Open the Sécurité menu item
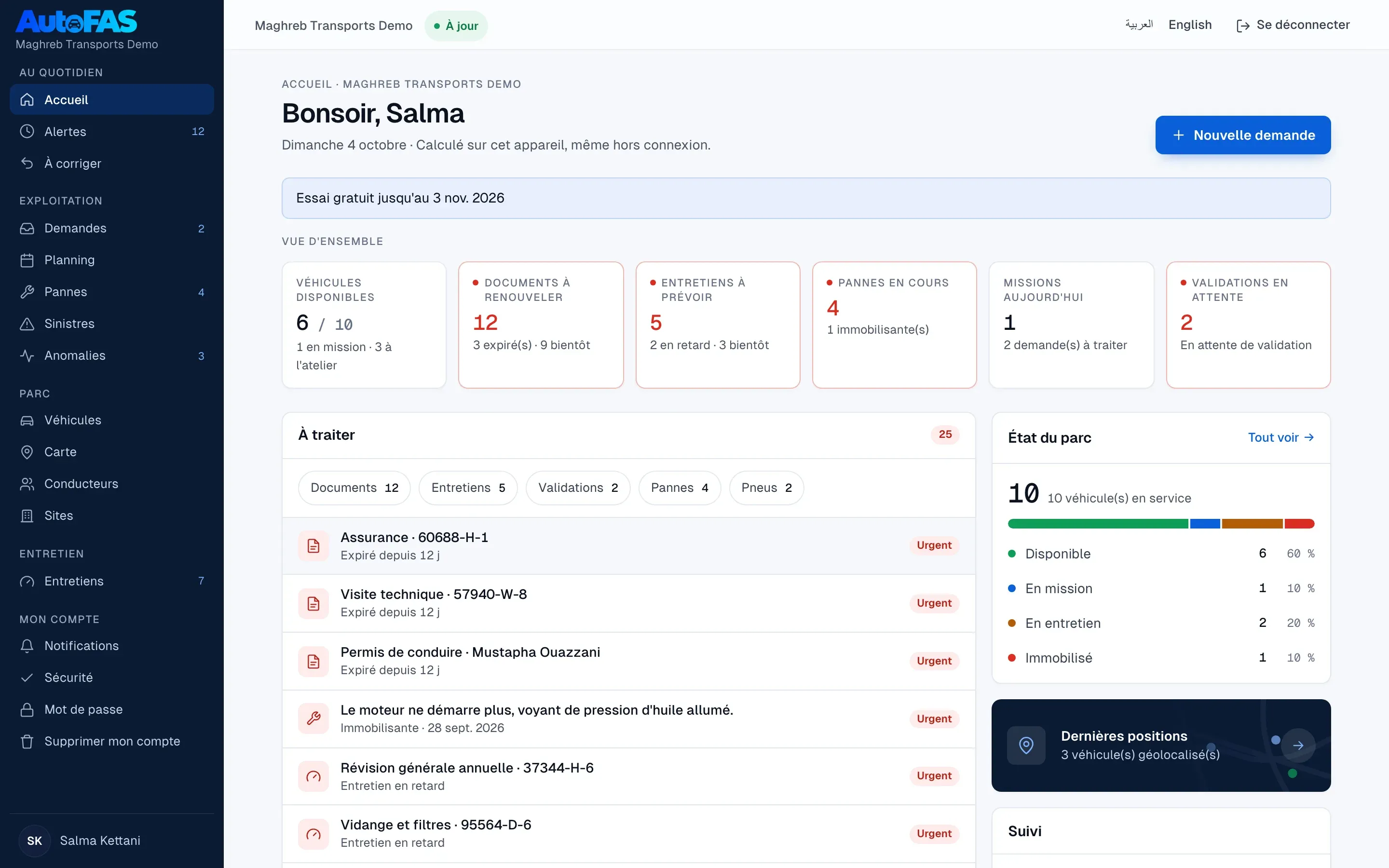 [112, 678]
